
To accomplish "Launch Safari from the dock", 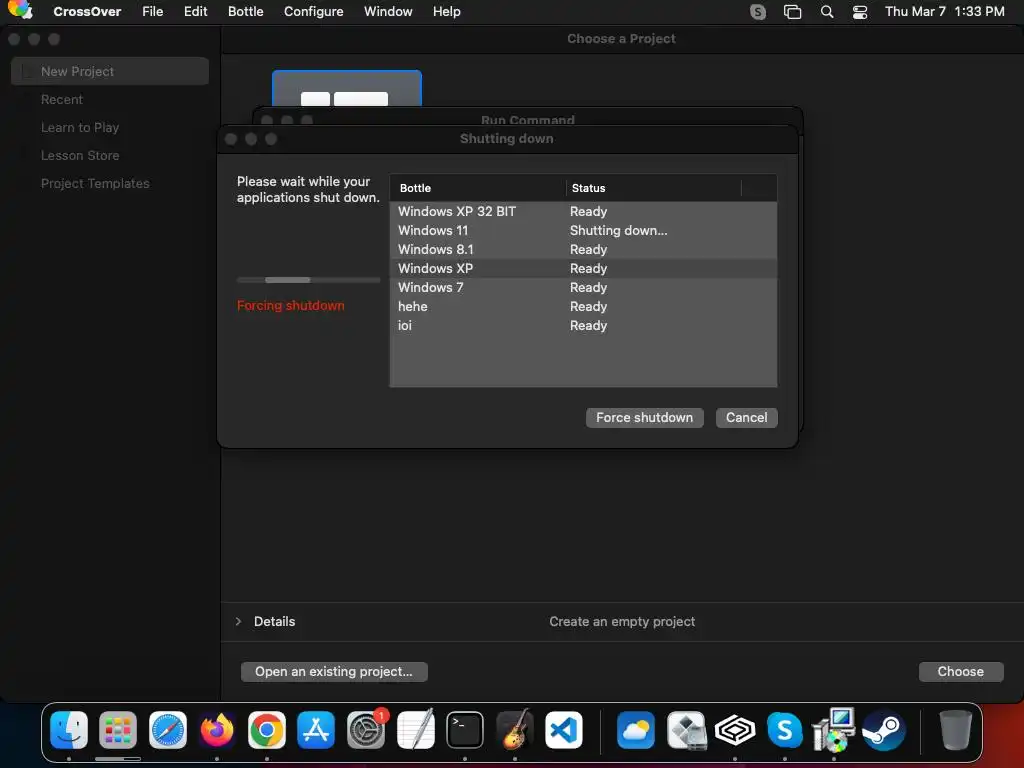I will [x=168, y=729].
